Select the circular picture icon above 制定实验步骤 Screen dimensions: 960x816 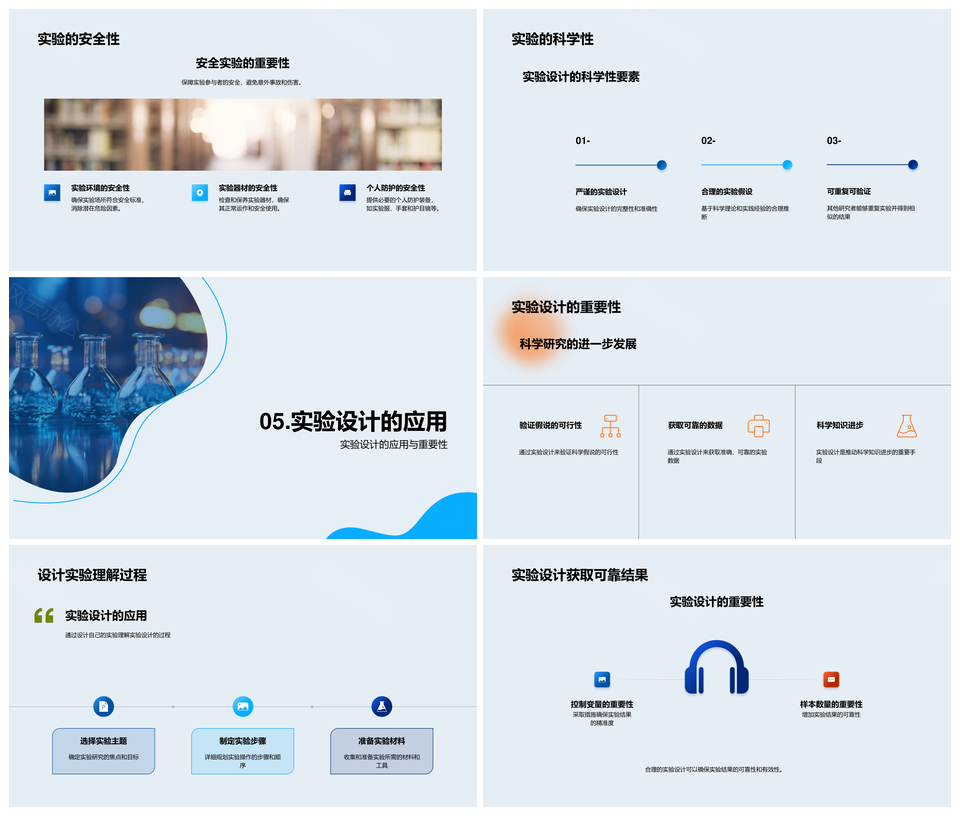242,706
